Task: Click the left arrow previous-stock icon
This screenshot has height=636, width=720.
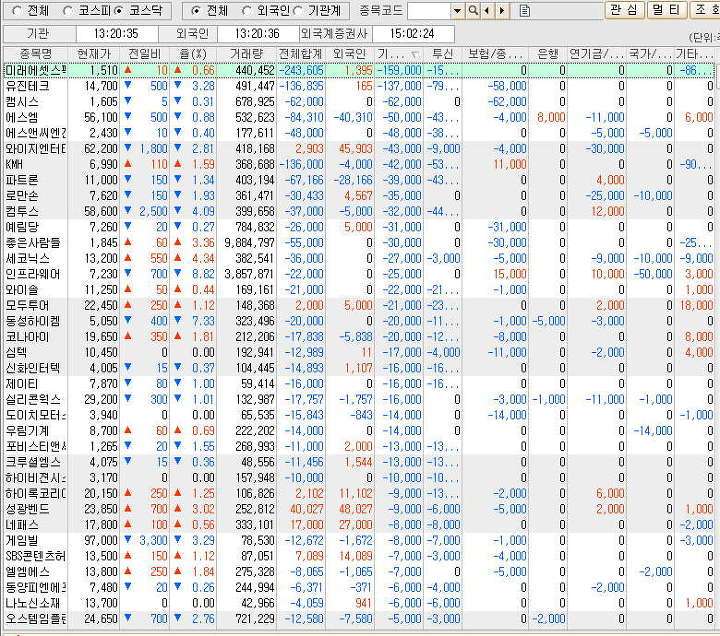Action: pos(487,10)
